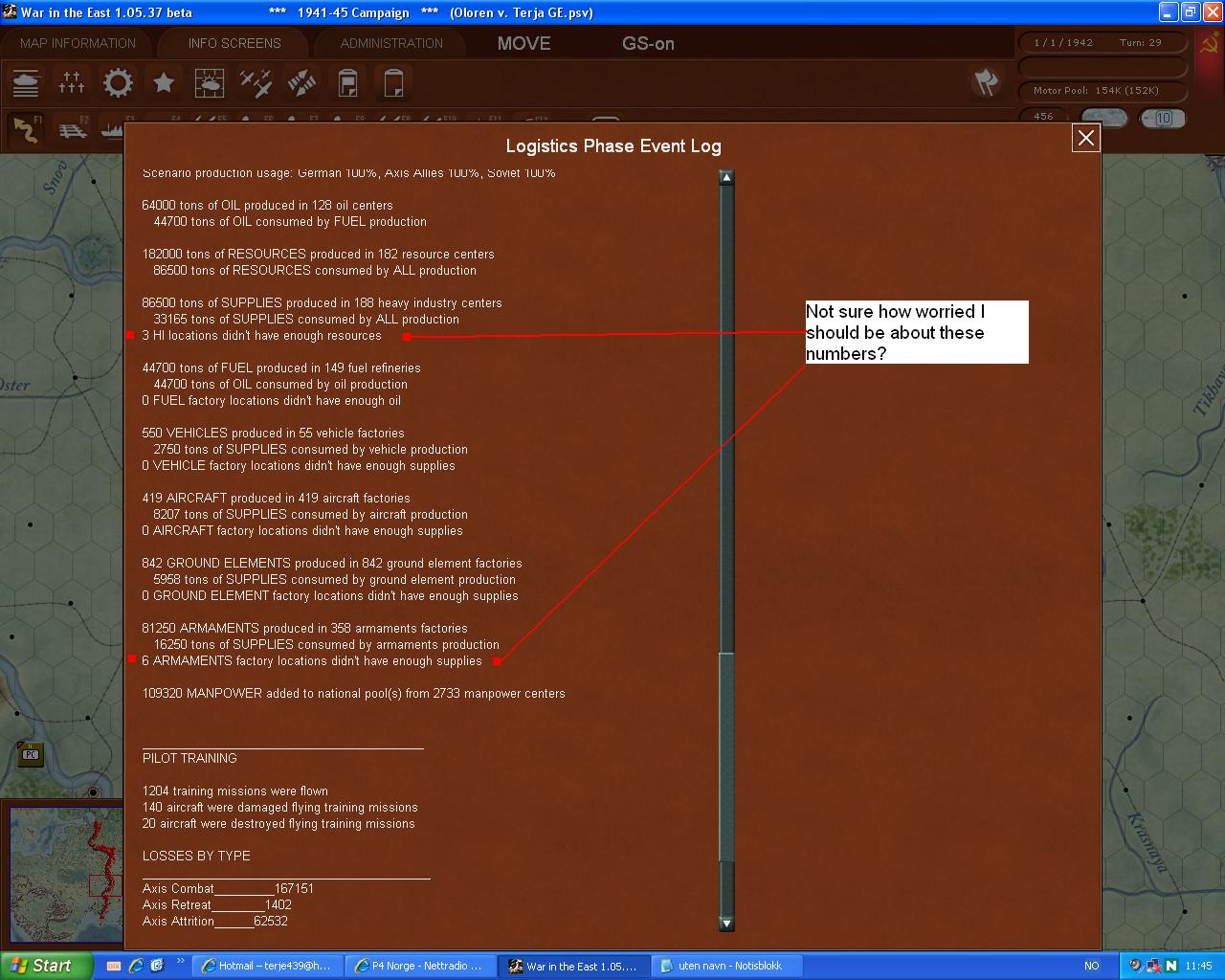Open the order of battle tank icon
This screenshot has height=980, width=1225.
coord(26,83)
